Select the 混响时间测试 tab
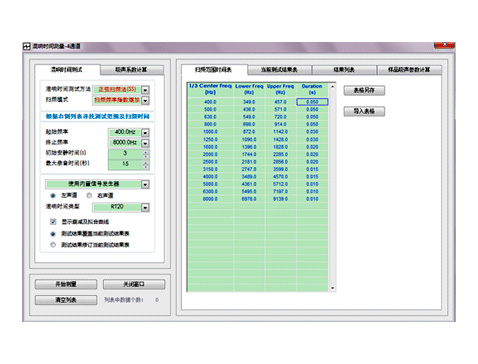 (67, 70)
